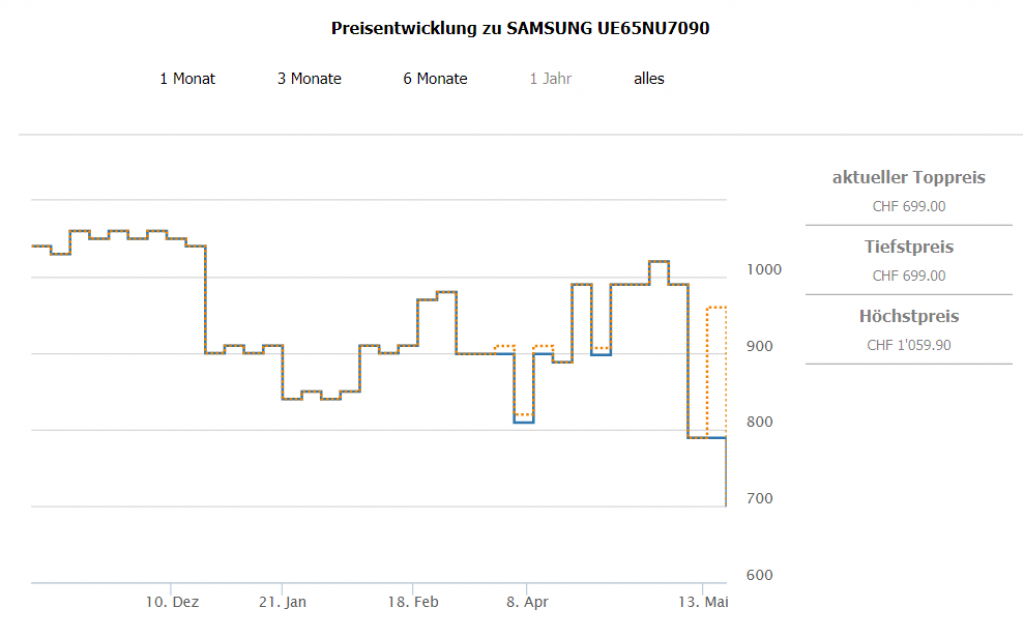
Task: Click the blue line dip near 8. Apr
Action: click(524, 422)
